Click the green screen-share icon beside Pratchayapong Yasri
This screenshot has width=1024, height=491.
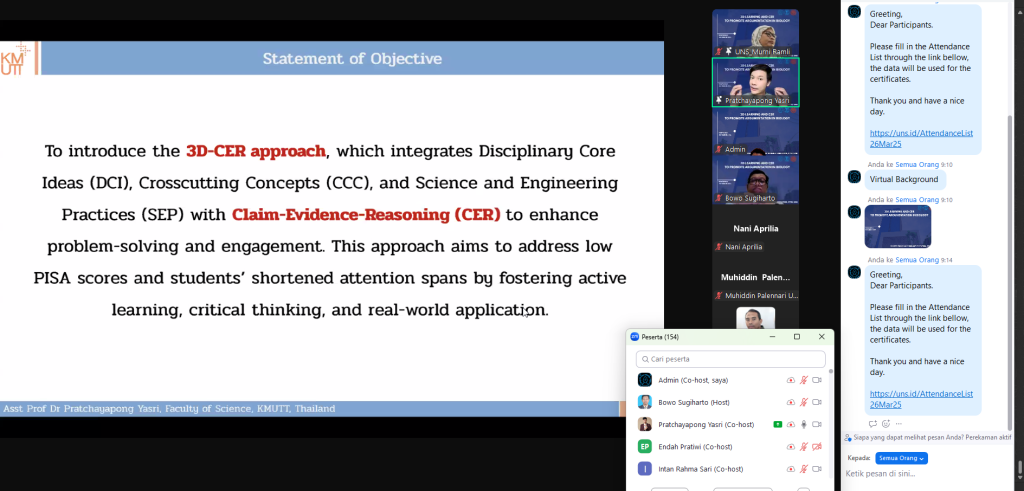point(778,424)
